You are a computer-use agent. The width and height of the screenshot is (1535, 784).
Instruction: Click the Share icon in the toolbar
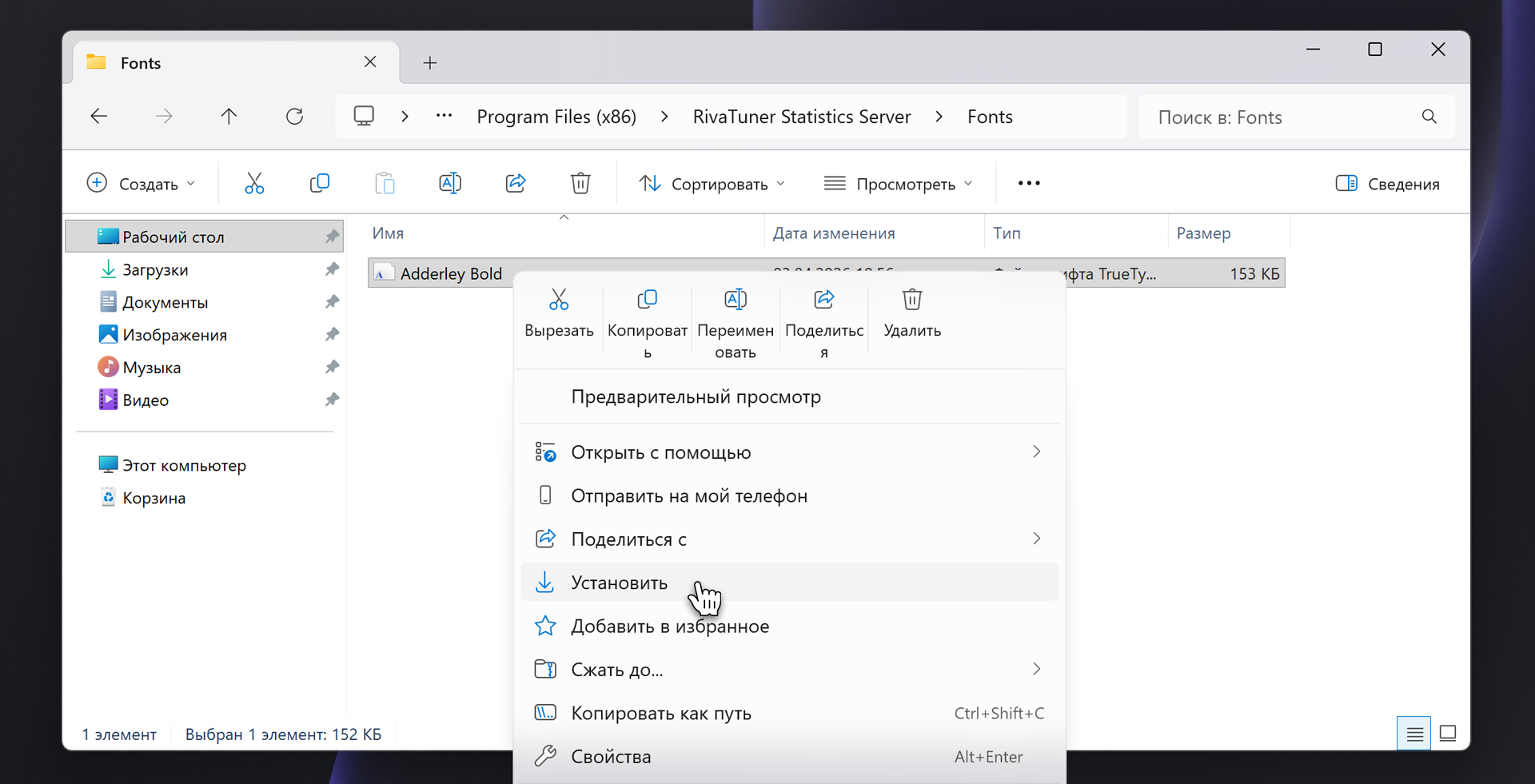[516, 184]
